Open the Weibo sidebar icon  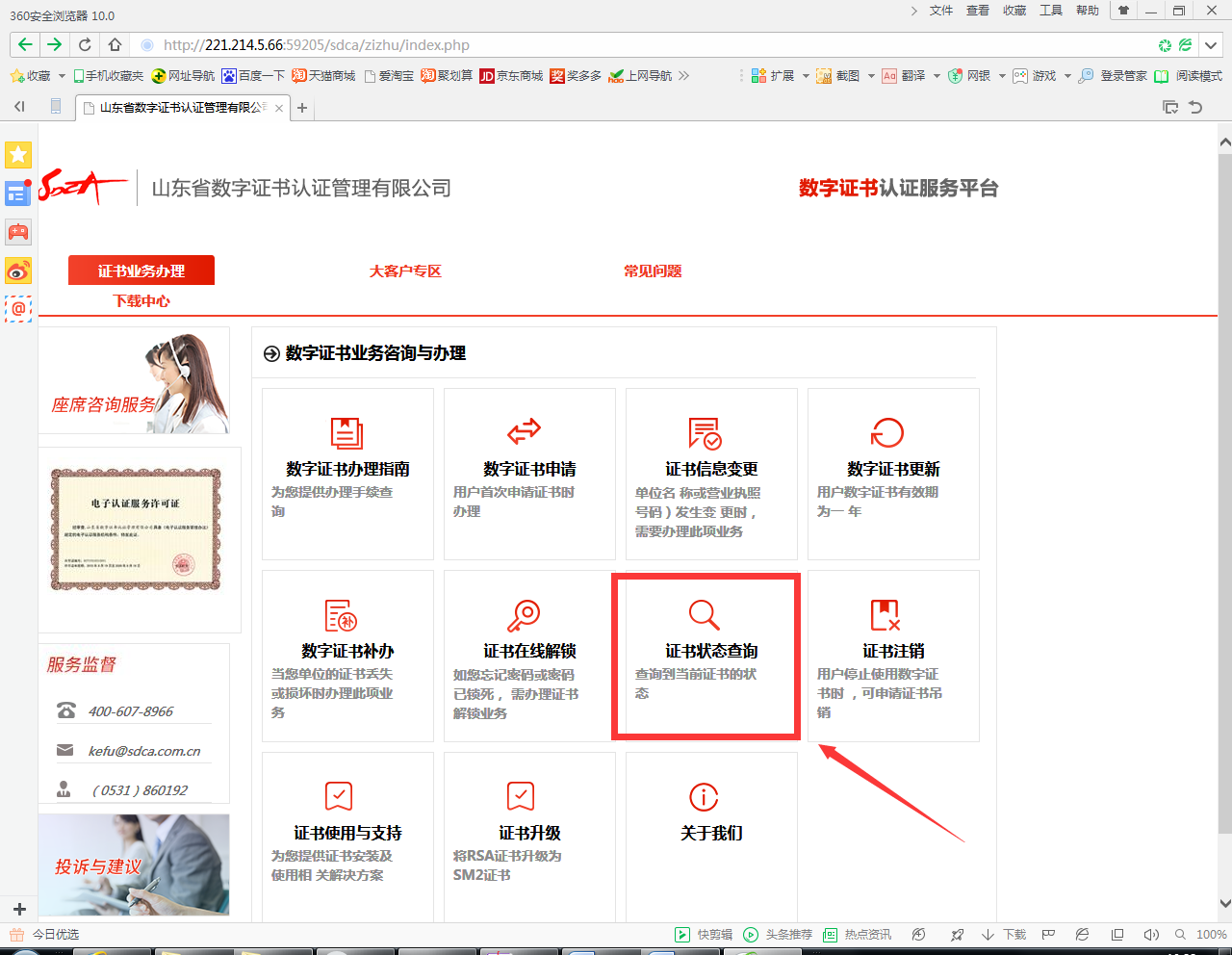point(18,271)
